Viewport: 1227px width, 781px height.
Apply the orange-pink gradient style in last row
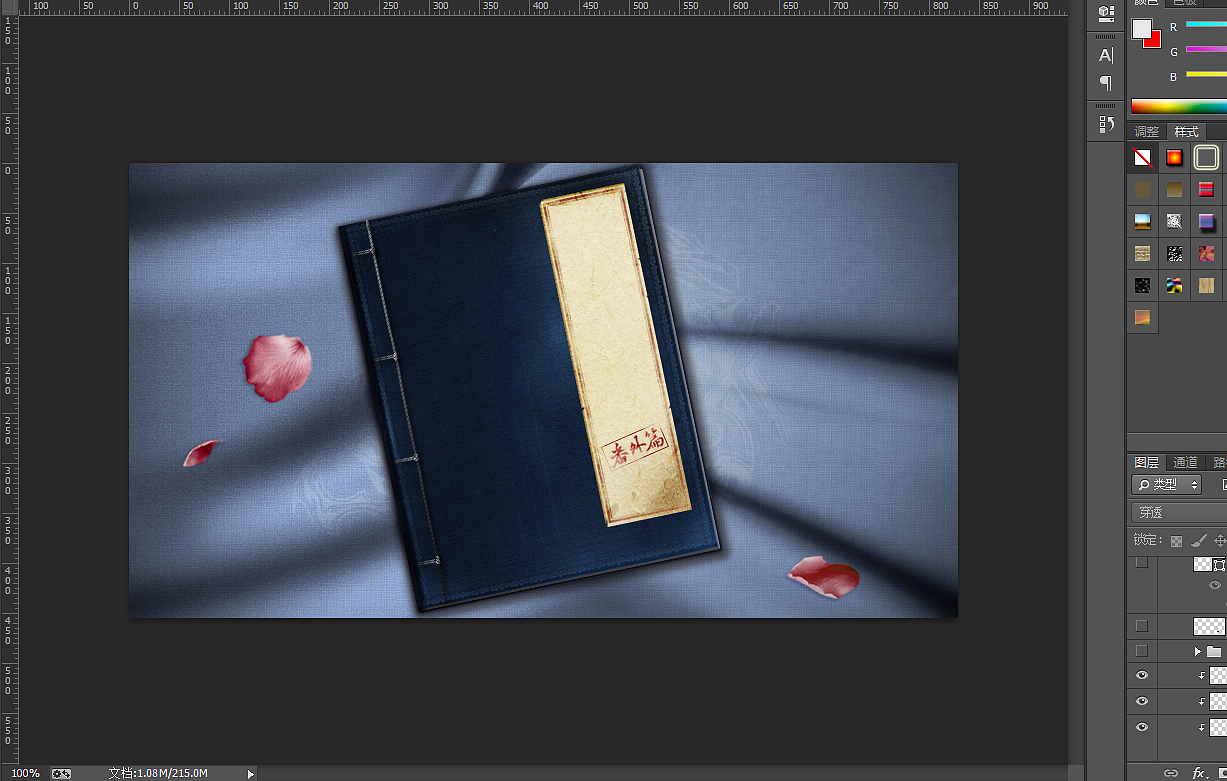point(1142,317)
